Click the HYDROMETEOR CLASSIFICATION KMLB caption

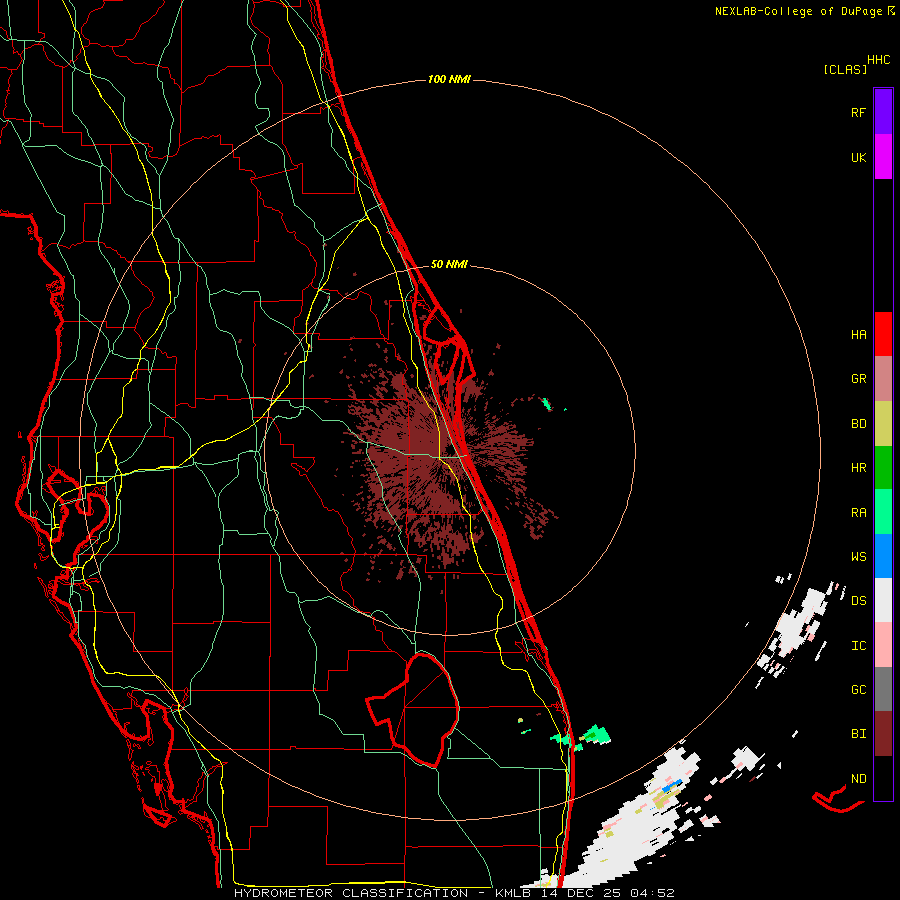(x=454, y=893)
